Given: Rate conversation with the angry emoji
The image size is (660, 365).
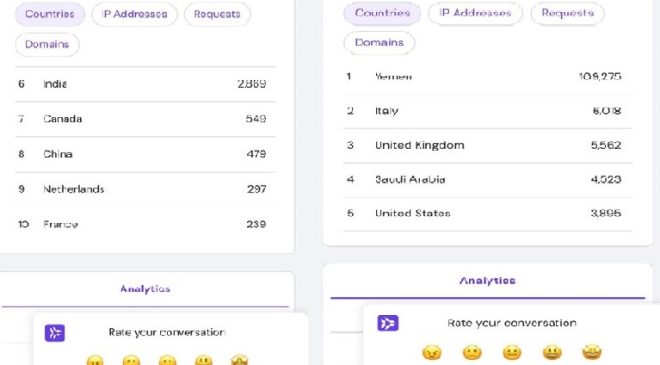Looking at the screenshot, I should [x=432, y=352].
